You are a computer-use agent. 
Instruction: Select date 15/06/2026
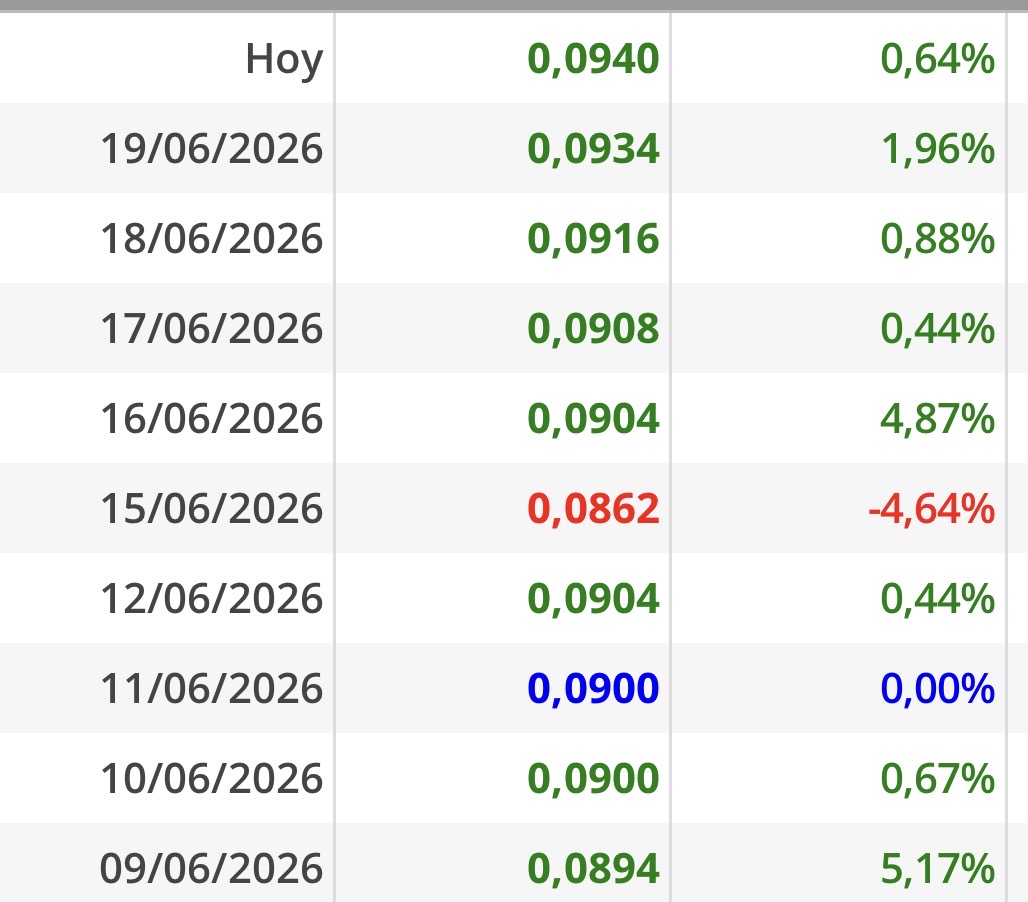211,508
